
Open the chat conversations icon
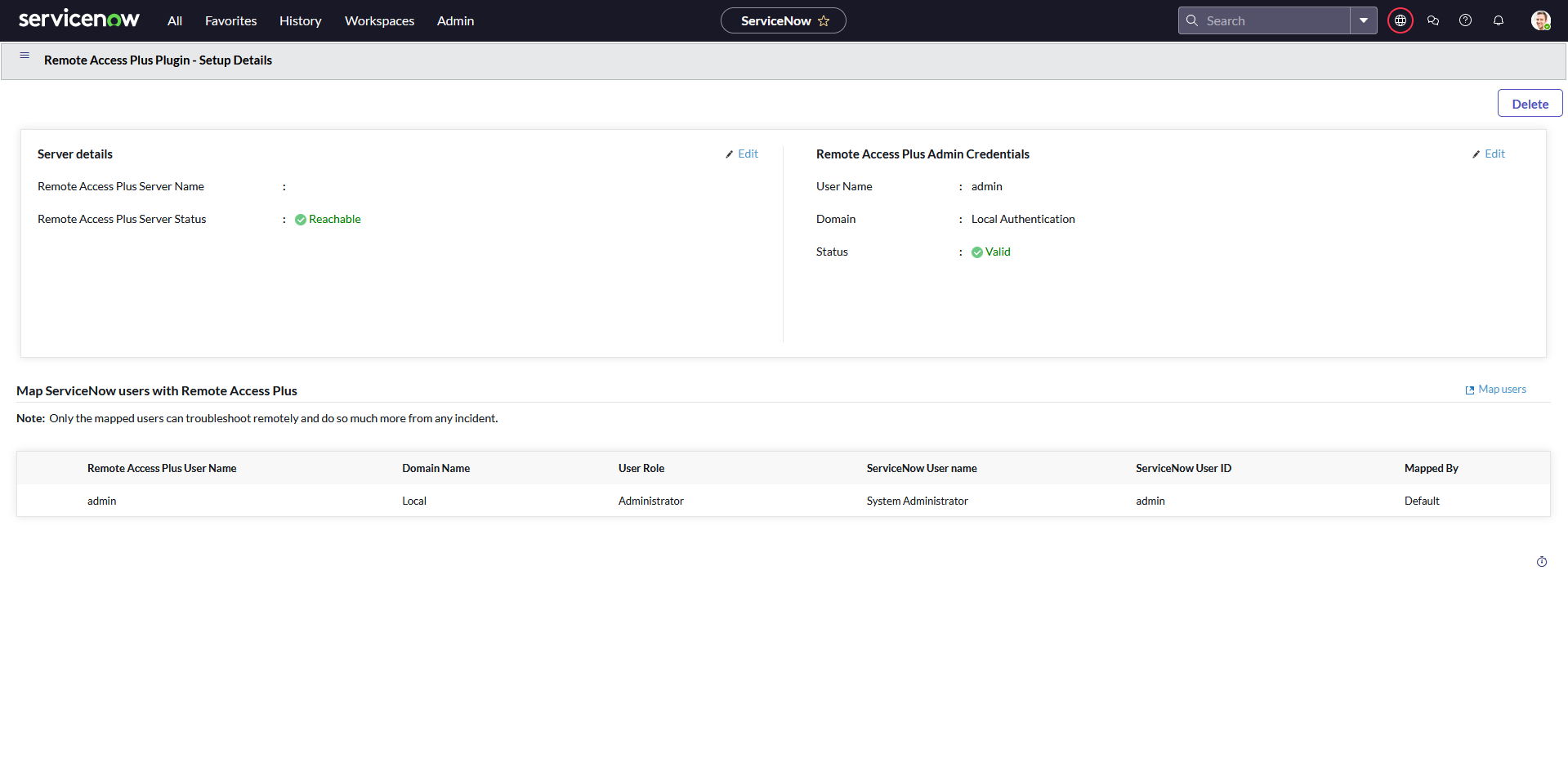[x=1432, y=20]
